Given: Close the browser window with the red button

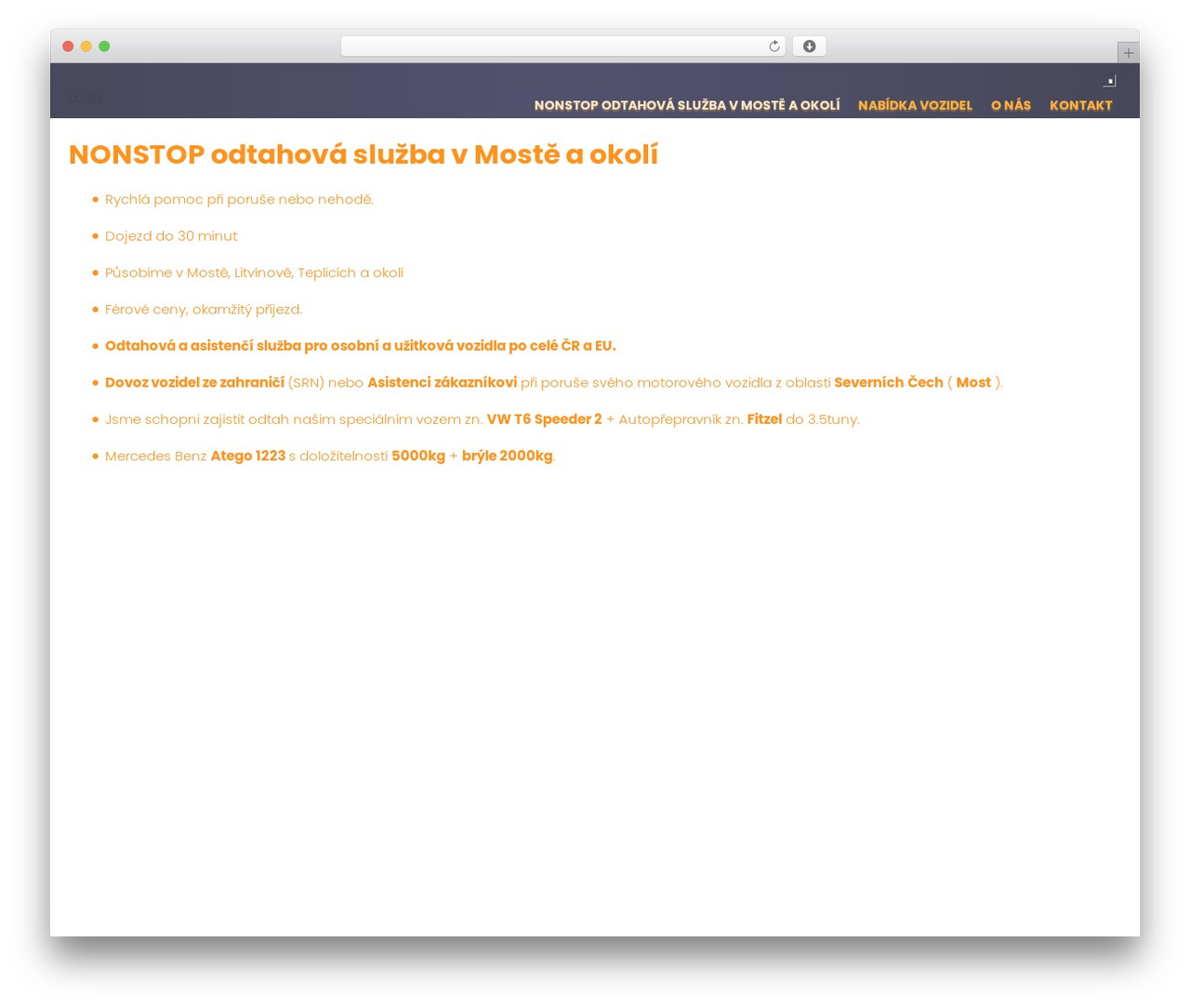Looking at the screenshot, I should point(68,46).
